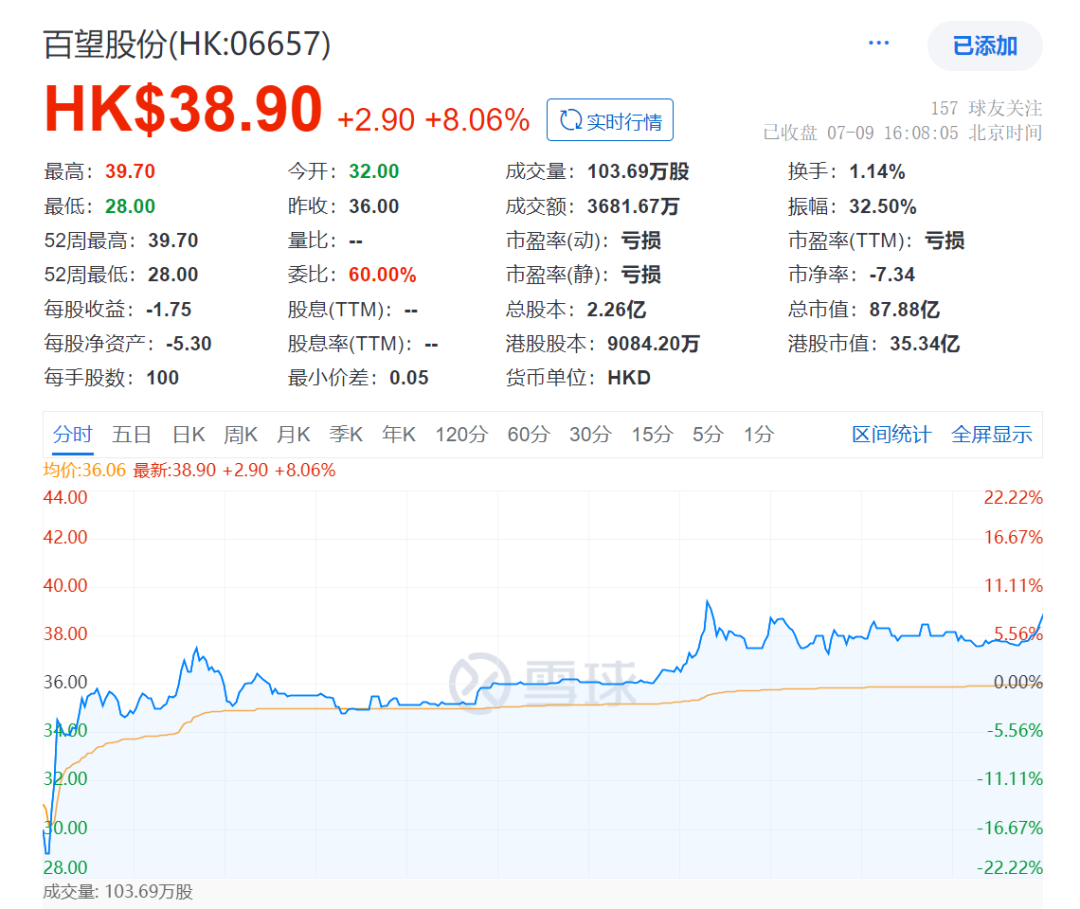This screenshot has width=1080, height=909.
Task: Click the refresh icon in 实时行情 button
Action: pyautogui.click(x=570, y=118)
